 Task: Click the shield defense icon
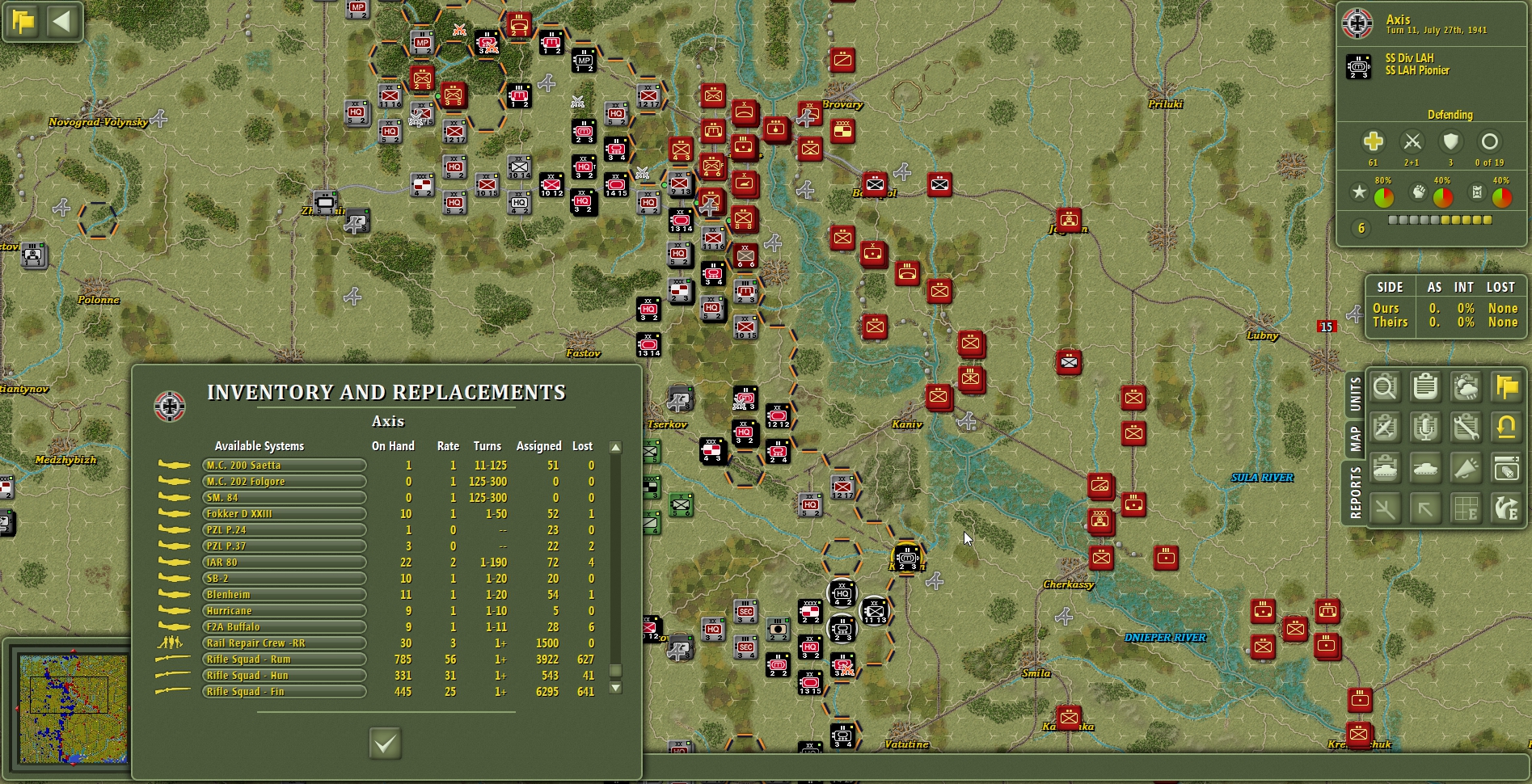tap(1451, 142)
